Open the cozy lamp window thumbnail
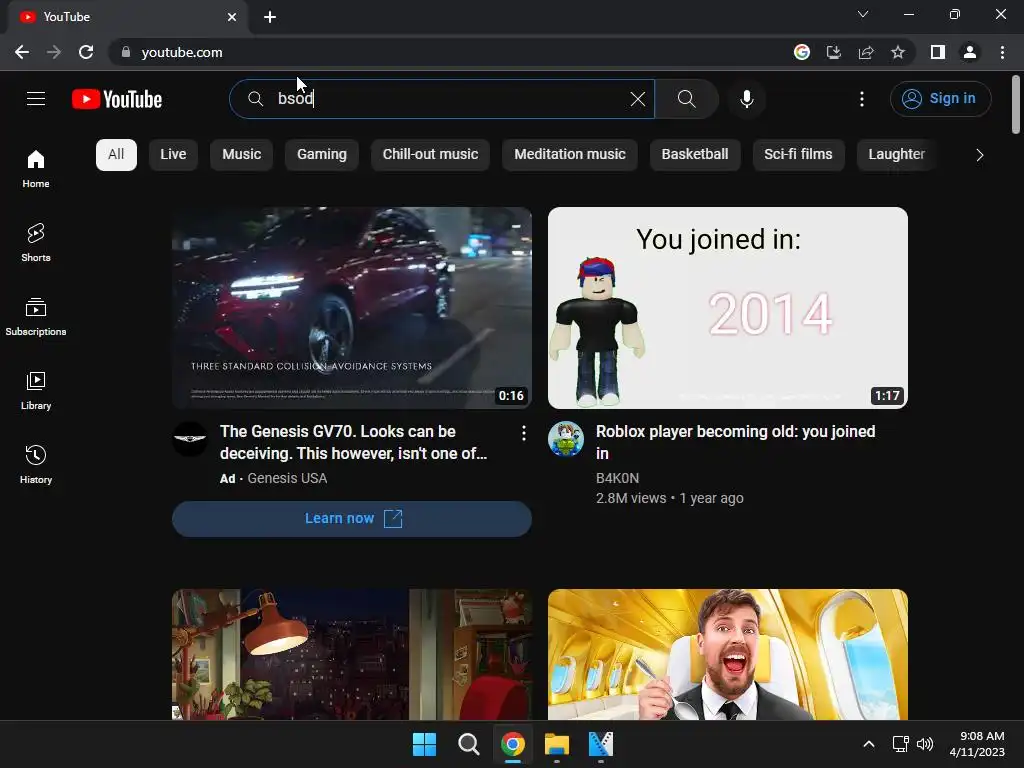Screen dimensions: 1024x768 click(351, 654)
